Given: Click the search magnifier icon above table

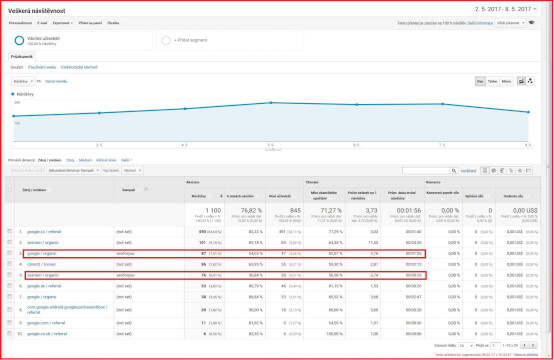Looking at the screenshot, I should point(454,171).
